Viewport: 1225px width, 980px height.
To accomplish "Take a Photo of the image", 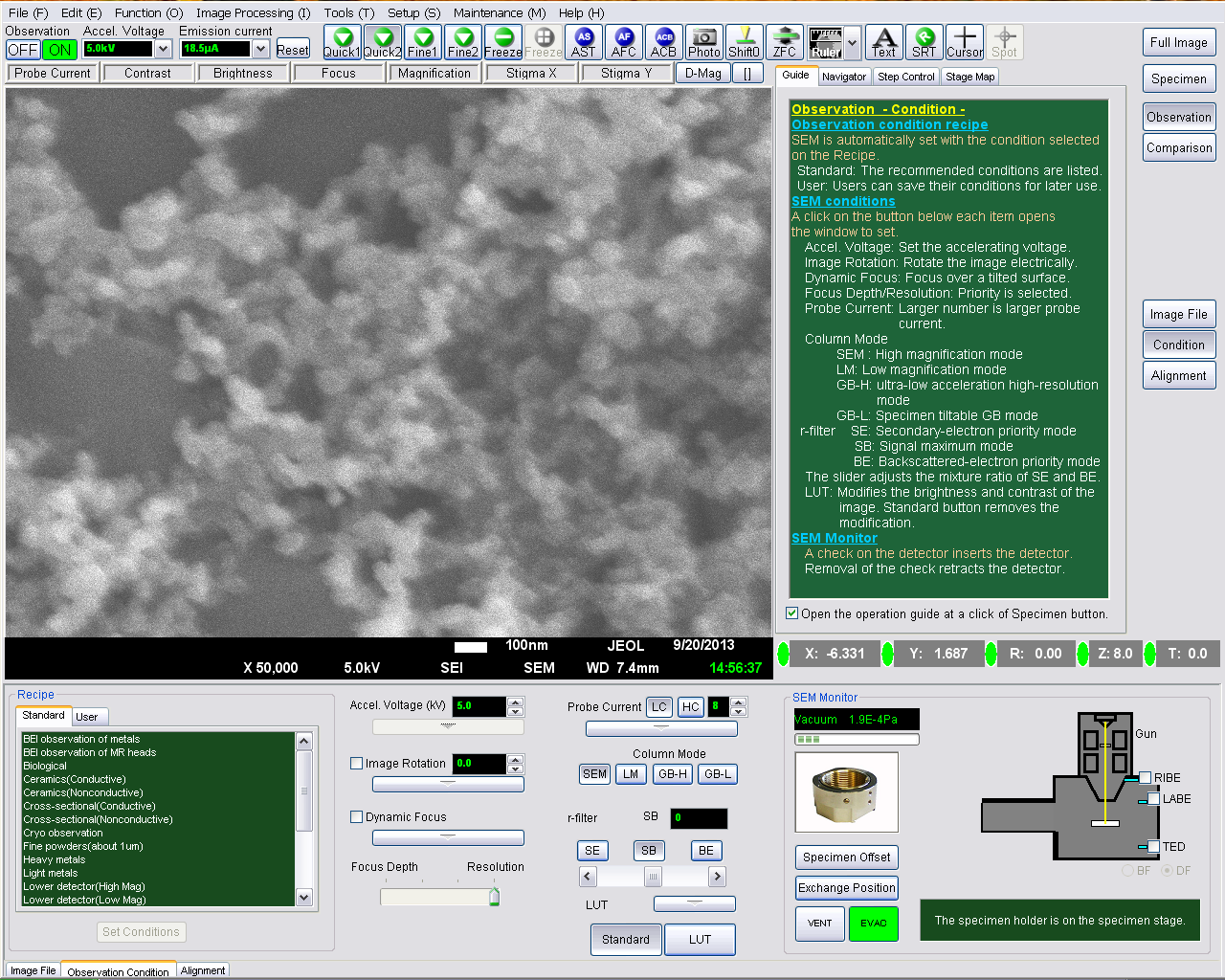I will pos(703,42).
